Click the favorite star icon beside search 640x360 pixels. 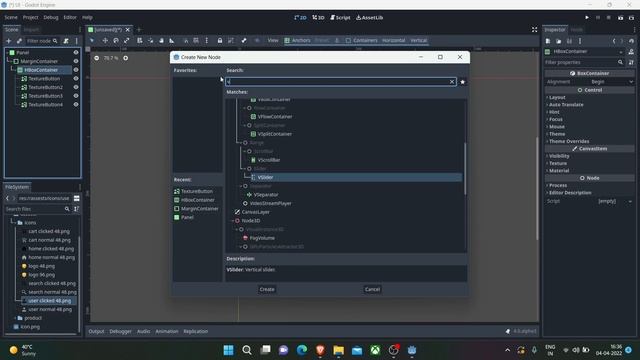(x=462, y=82)
